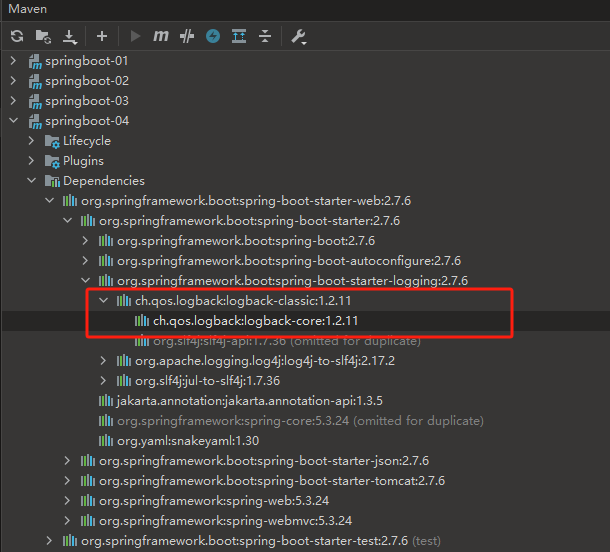Select springboot-04 project label
Screen dimensions: 610x552
click(87, 121)
